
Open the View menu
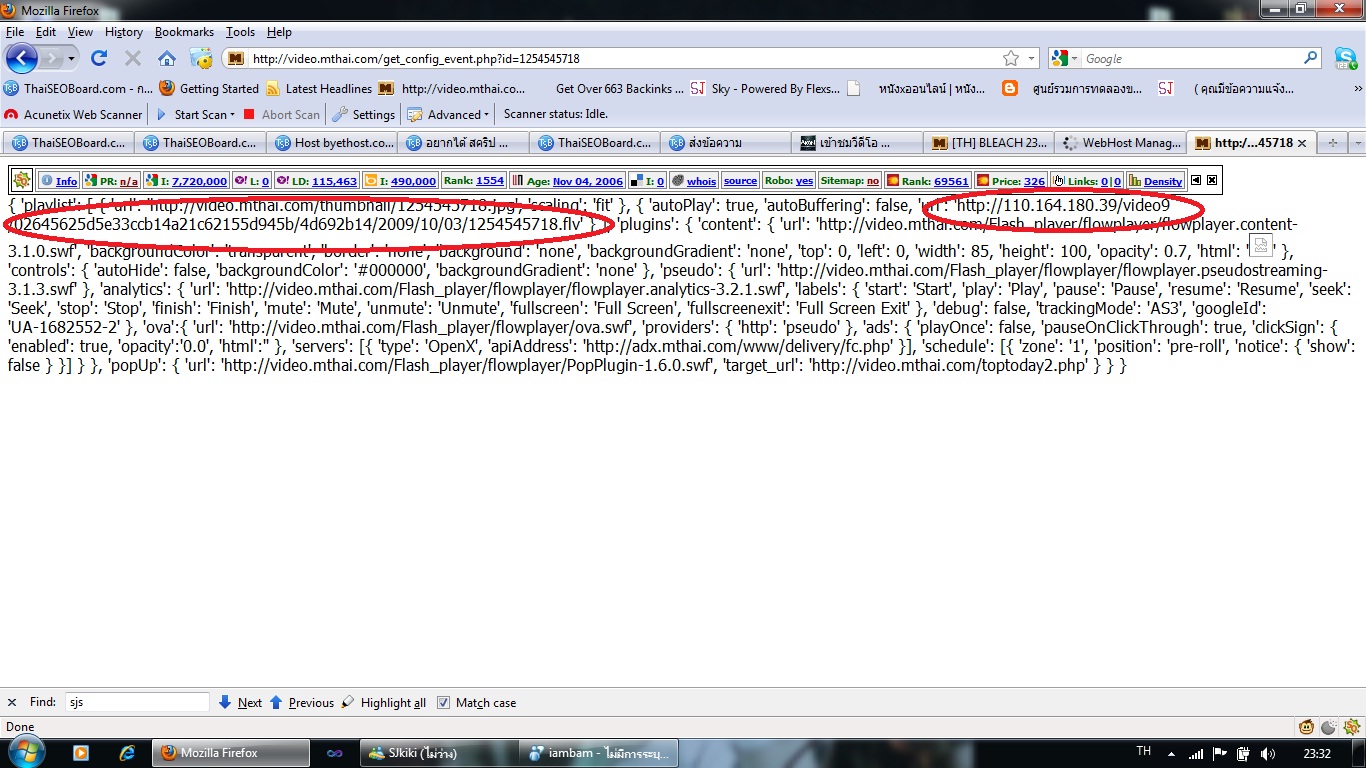coord(80,32)
